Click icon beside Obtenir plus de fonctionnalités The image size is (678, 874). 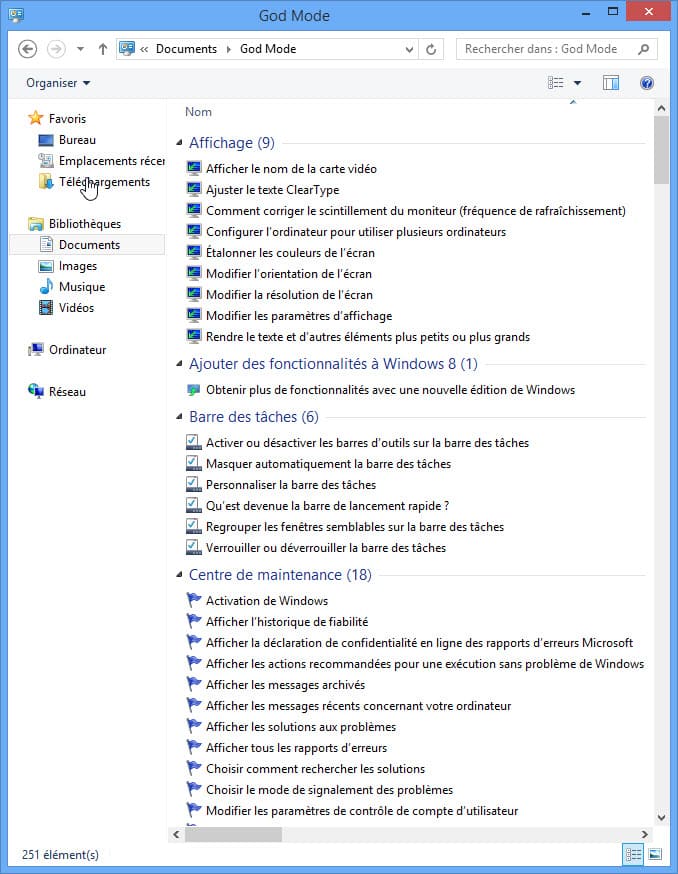[x=193, y=390]
